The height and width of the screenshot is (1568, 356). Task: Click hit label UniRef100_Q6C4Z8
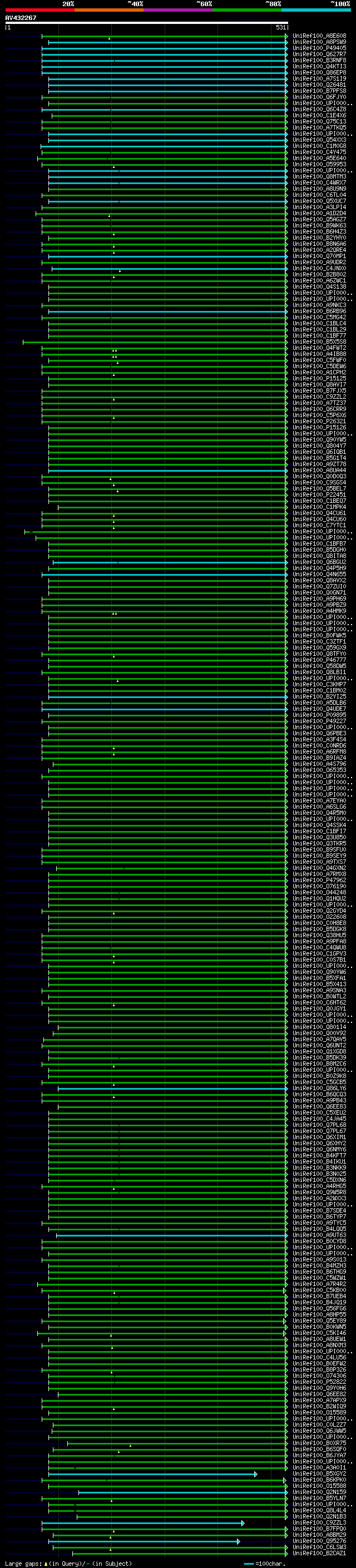(x=319, y=109)
